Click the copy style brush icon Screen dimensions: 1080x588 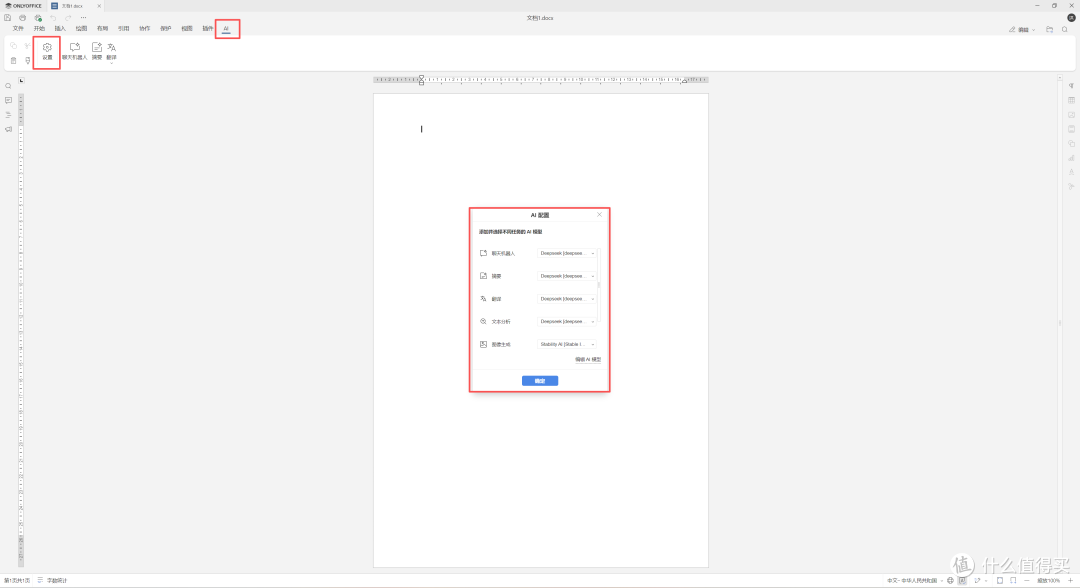28,61
